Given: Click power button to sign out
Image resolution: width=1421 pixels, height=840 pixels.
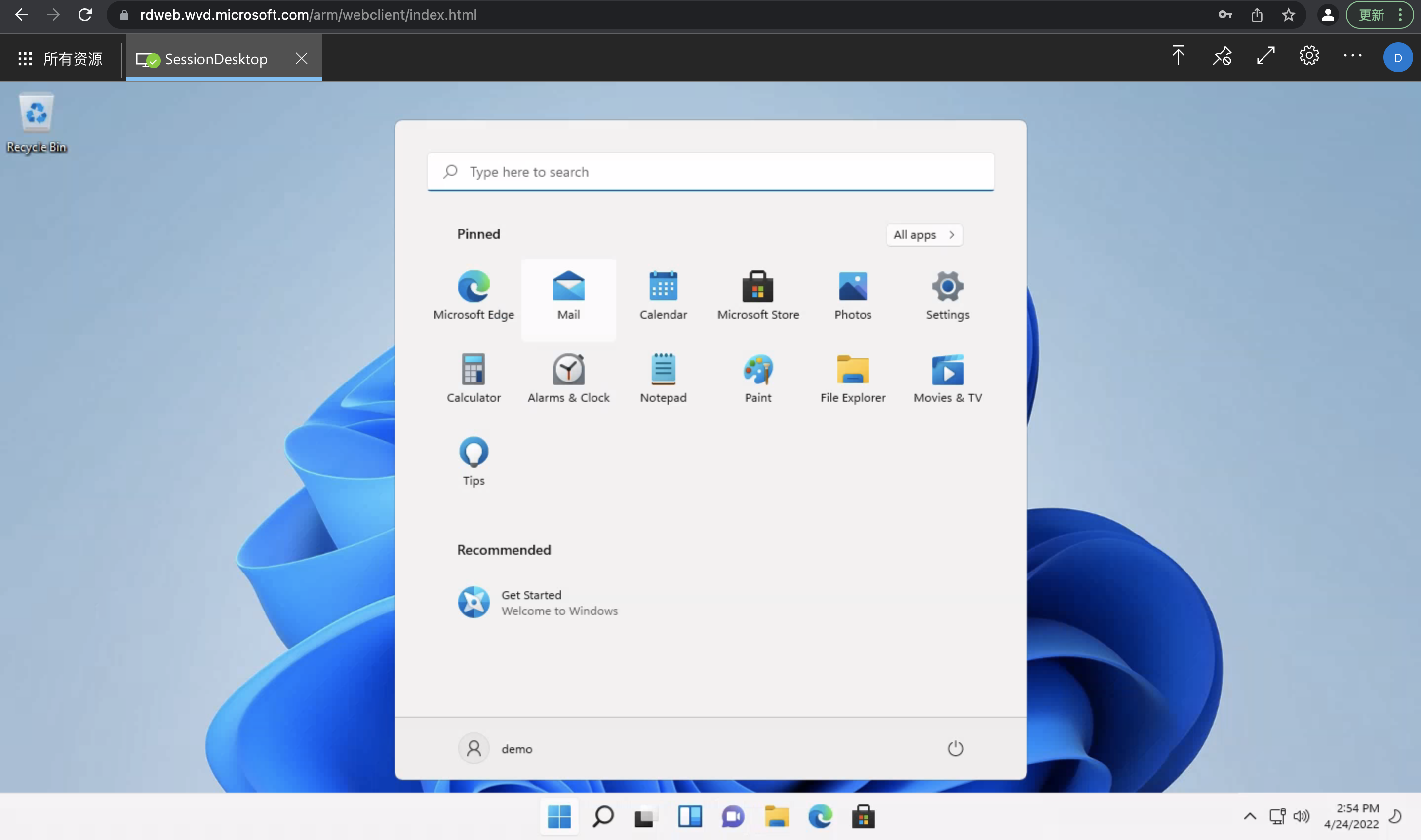Looking at the screenshot, I should click(954, 748).
